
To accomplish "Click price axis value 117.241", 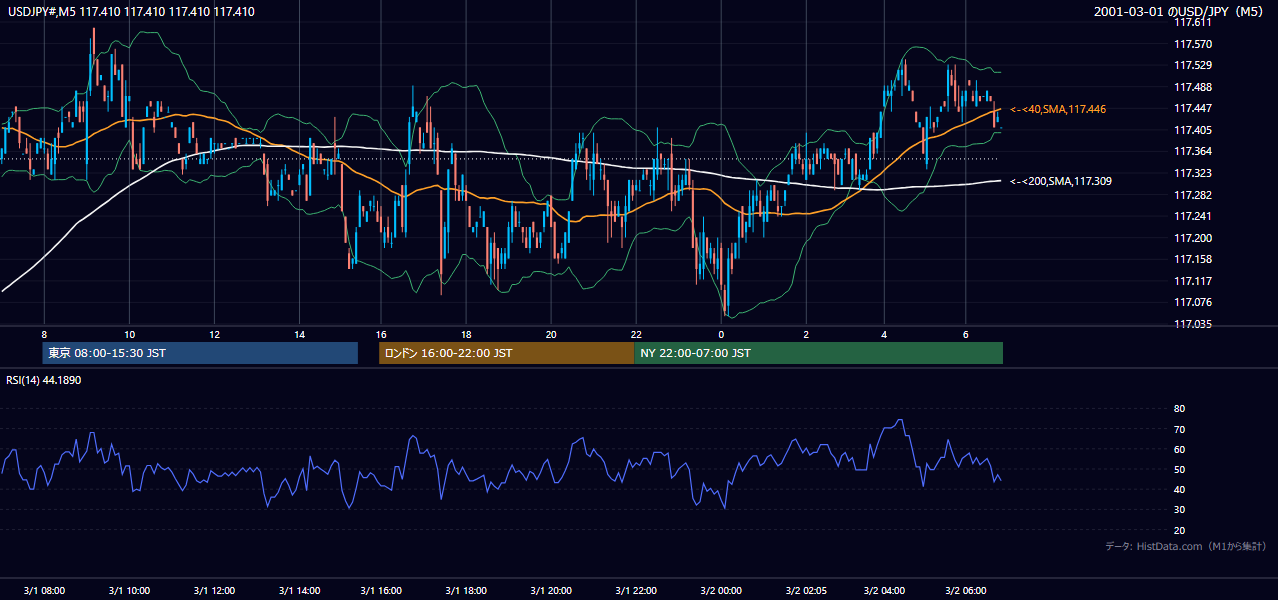I will click(x=1192, y=216).
